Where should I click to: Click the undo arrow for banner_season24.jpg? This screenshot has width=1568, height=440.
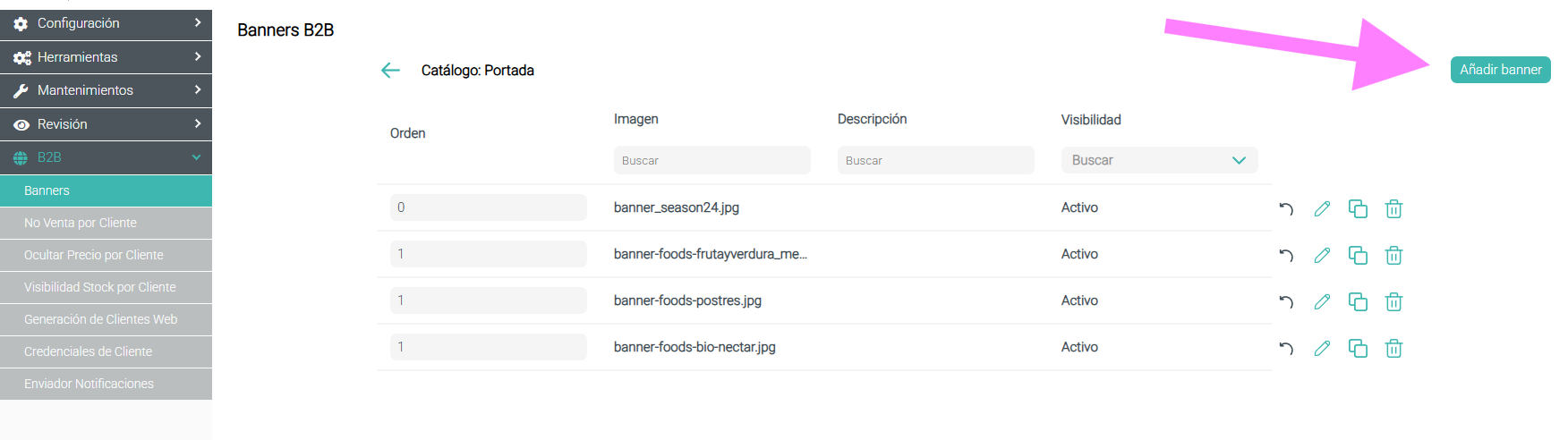[1286, 209]
